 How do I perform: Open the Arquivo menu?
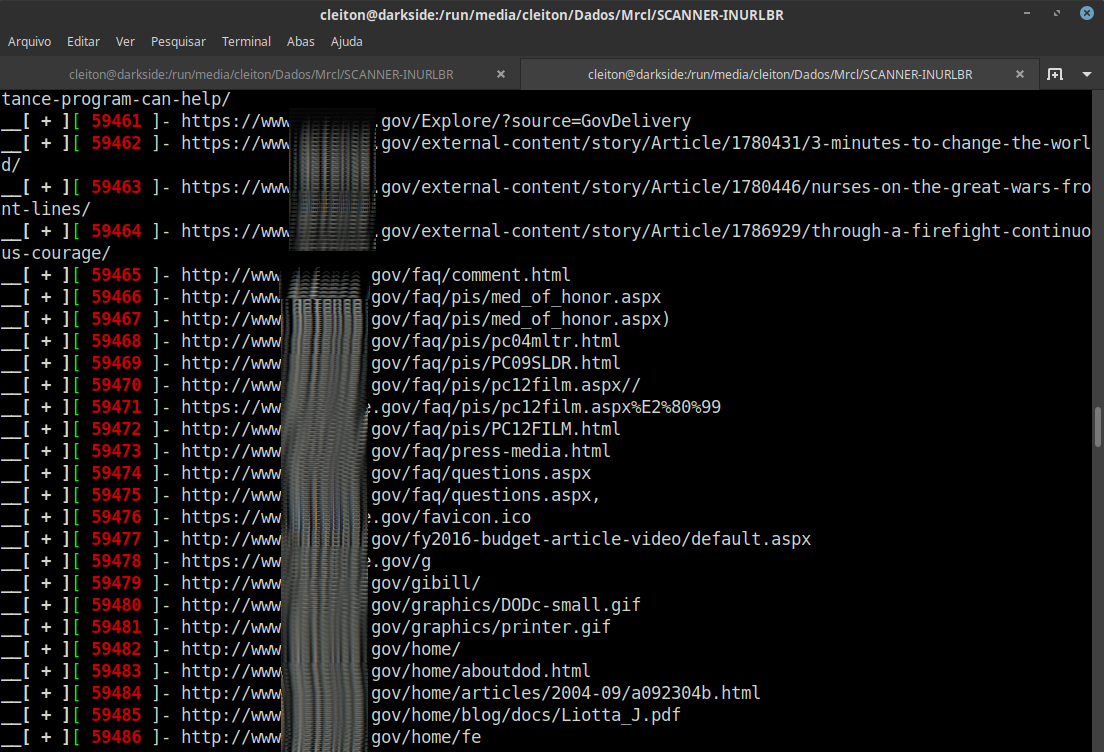[x=29, y=41]
